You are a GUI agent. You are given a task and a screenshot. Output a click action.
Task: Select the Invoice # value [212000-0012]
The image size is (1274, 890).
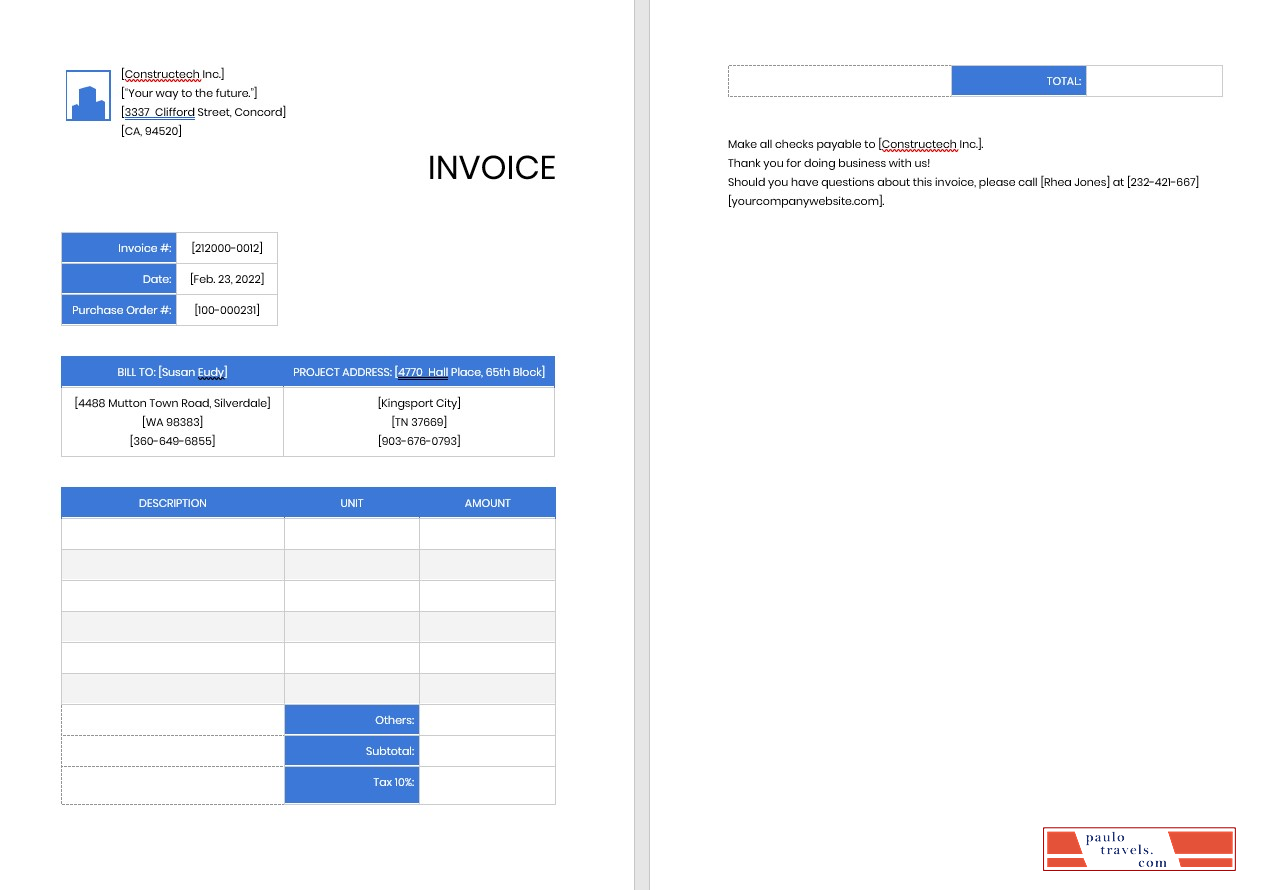[x=227, y=247]
